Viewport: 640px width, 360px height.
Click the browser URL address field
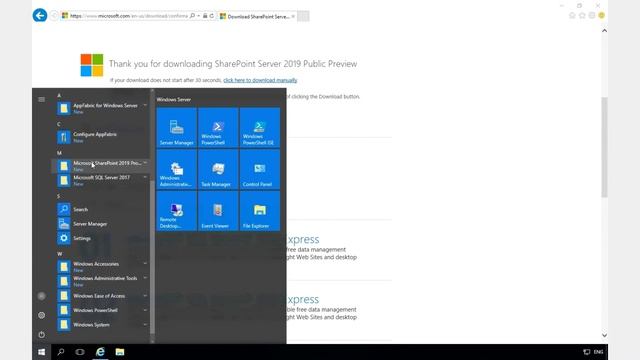click(x=129, y=16)
